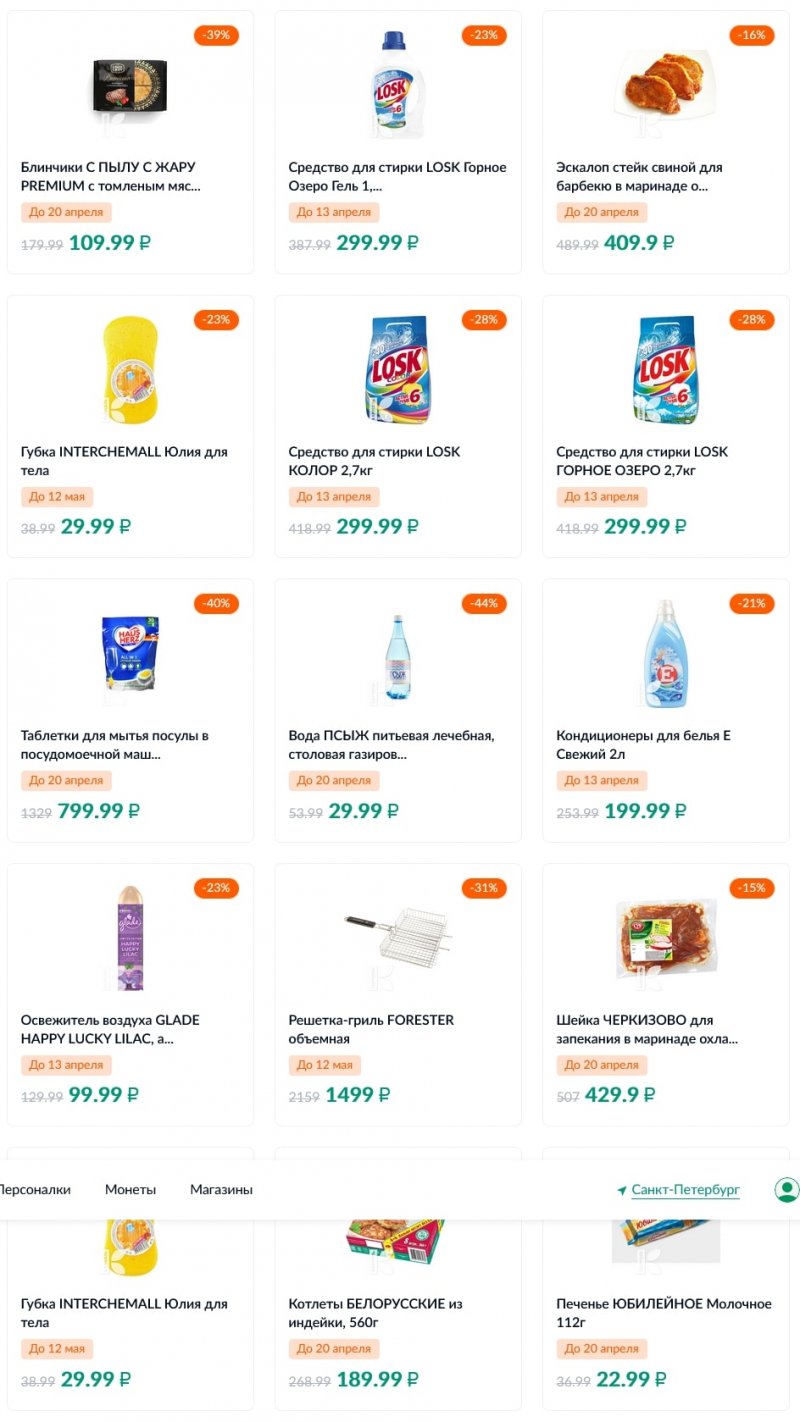800x1422 pixels.
Task: Open the Магазины menu item
Action: [x=221, y=1190]
